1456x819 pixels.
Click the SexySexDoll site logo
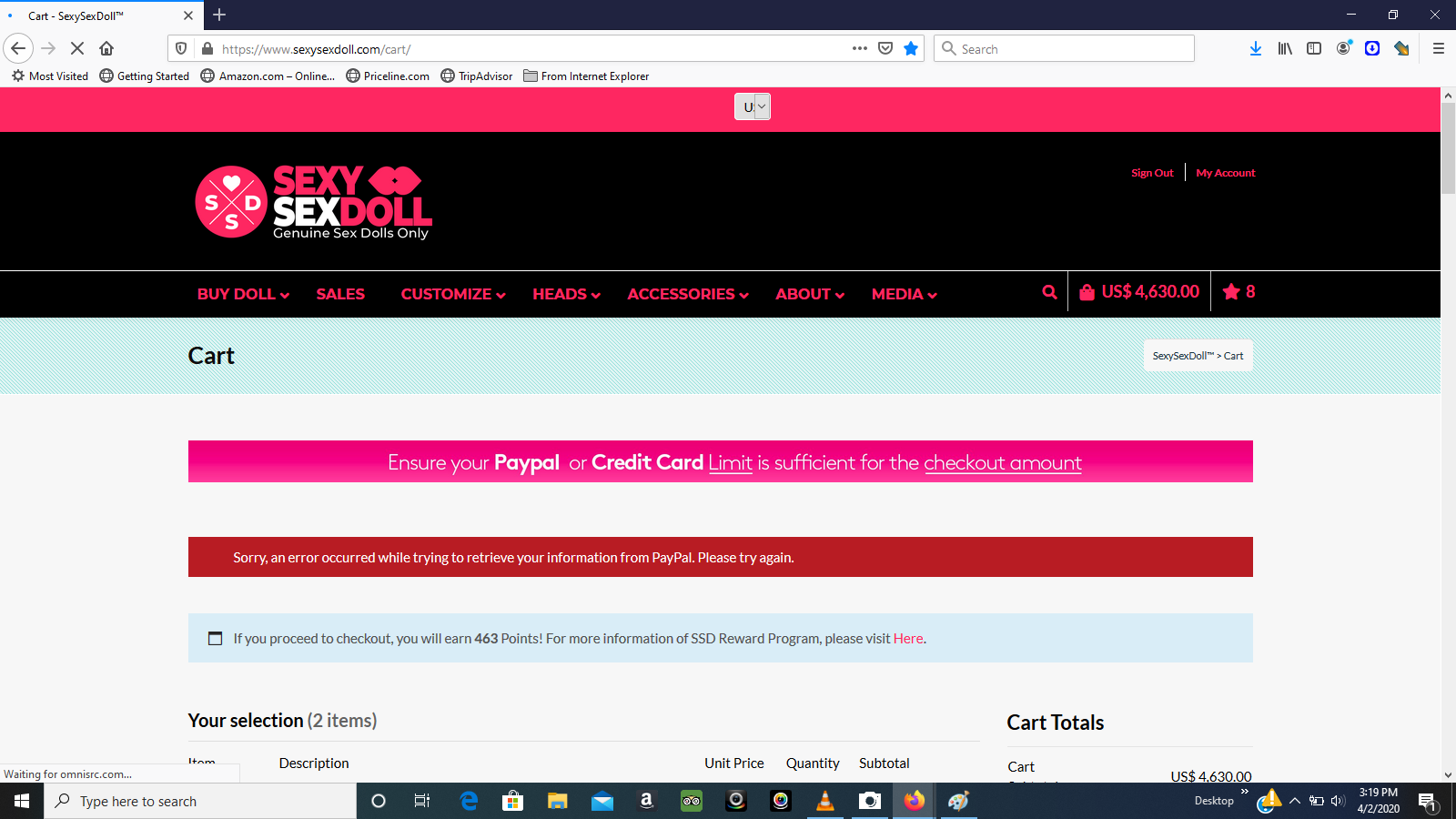coord(314,202)
